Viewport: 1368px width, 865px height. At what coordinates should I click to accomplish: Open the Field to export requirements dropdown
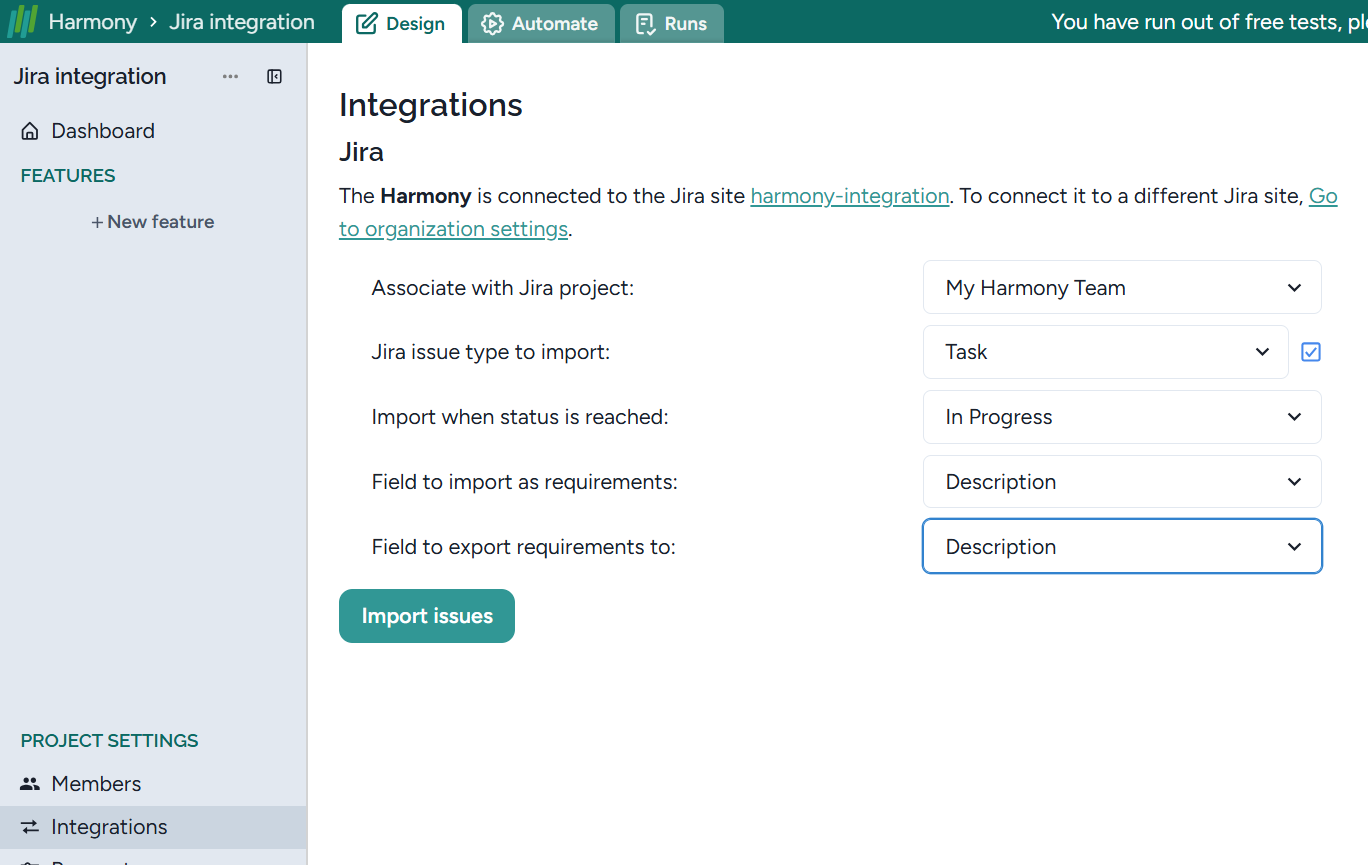(1121, 547)
